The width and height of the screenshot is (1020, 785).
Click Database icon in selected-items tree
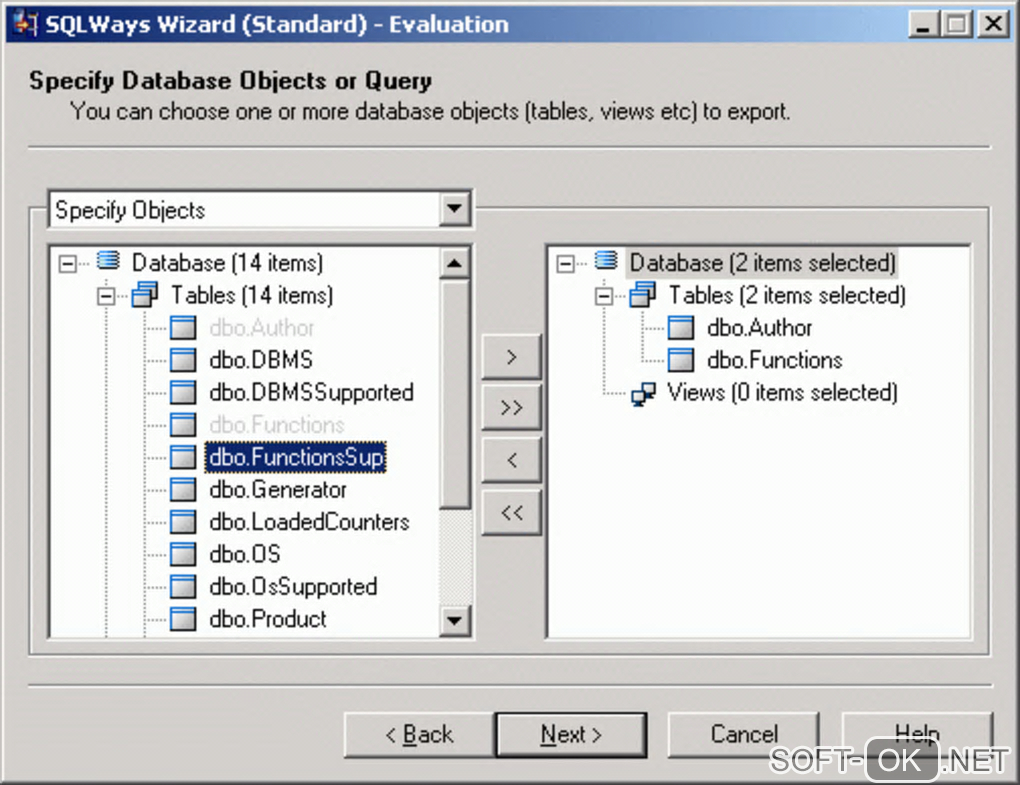click(606, 261)
